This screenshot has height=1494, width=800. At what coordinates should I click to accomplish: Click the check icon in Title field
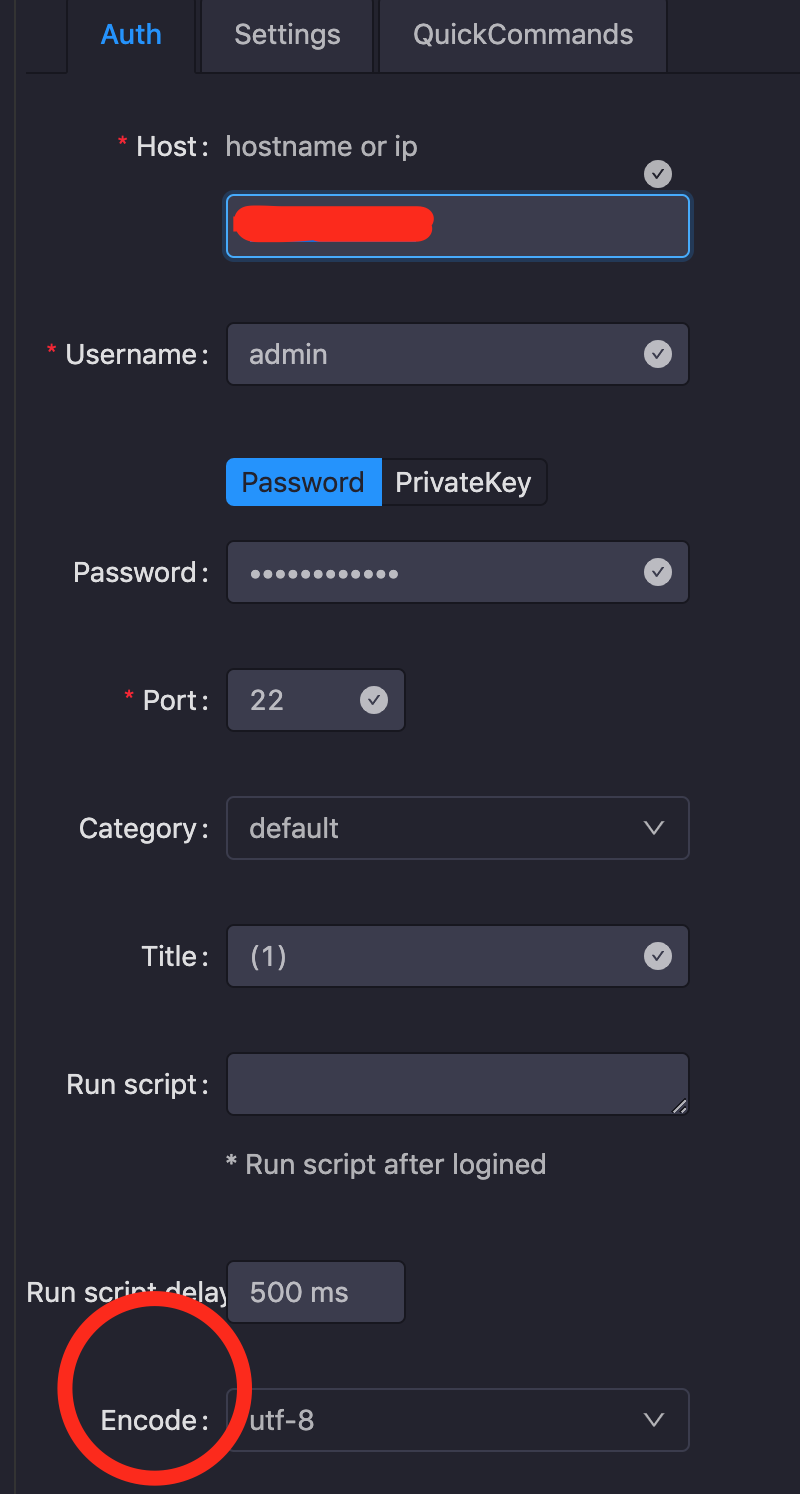point(657,956)
